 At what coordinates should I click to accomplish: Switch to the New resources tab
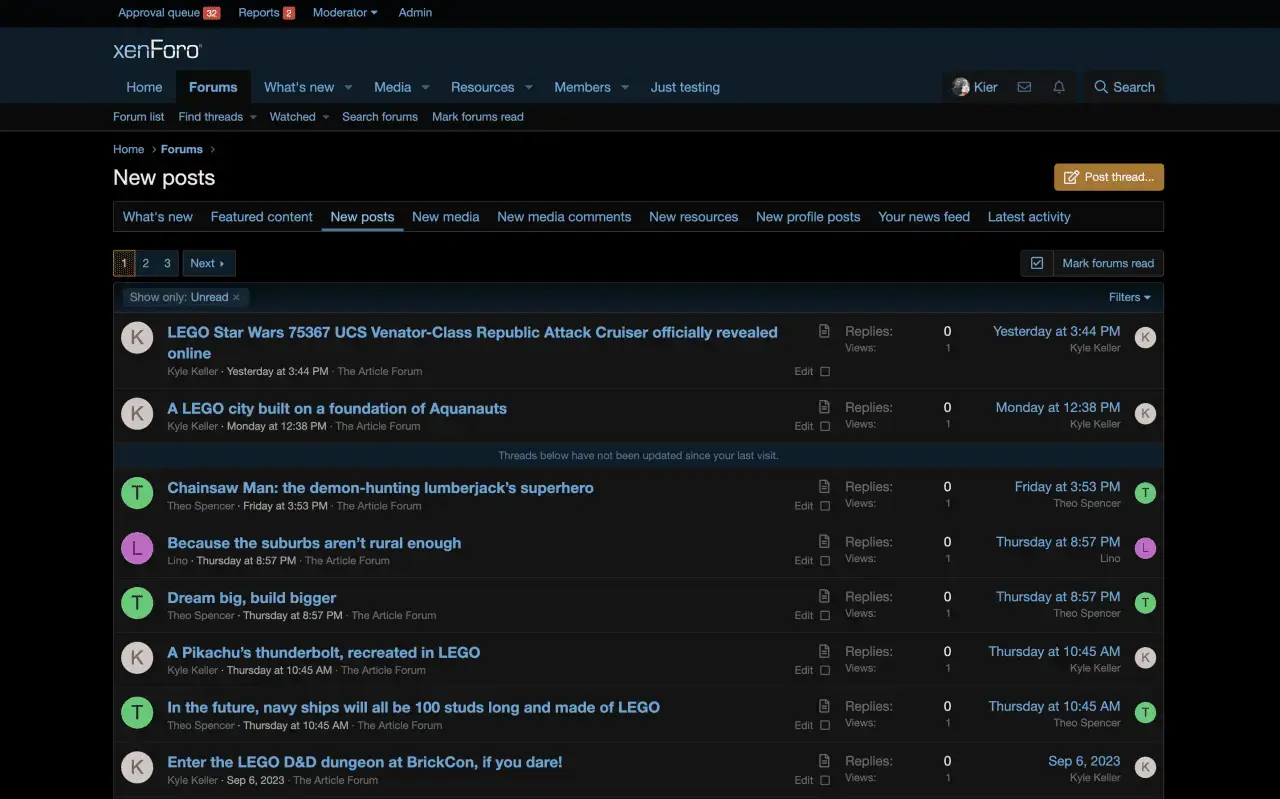[x=693, y=217]
